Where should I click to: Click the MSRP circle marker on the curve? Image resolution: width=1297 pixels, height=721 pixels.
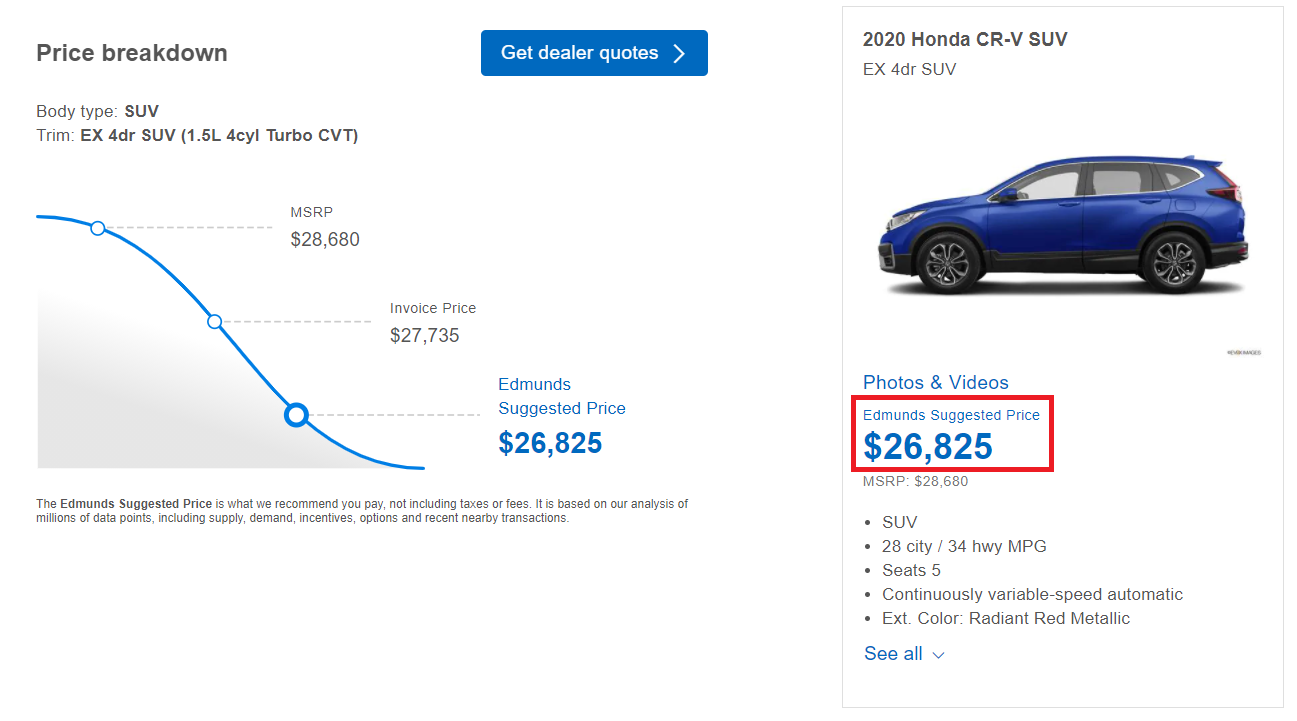tap(98, 228)
